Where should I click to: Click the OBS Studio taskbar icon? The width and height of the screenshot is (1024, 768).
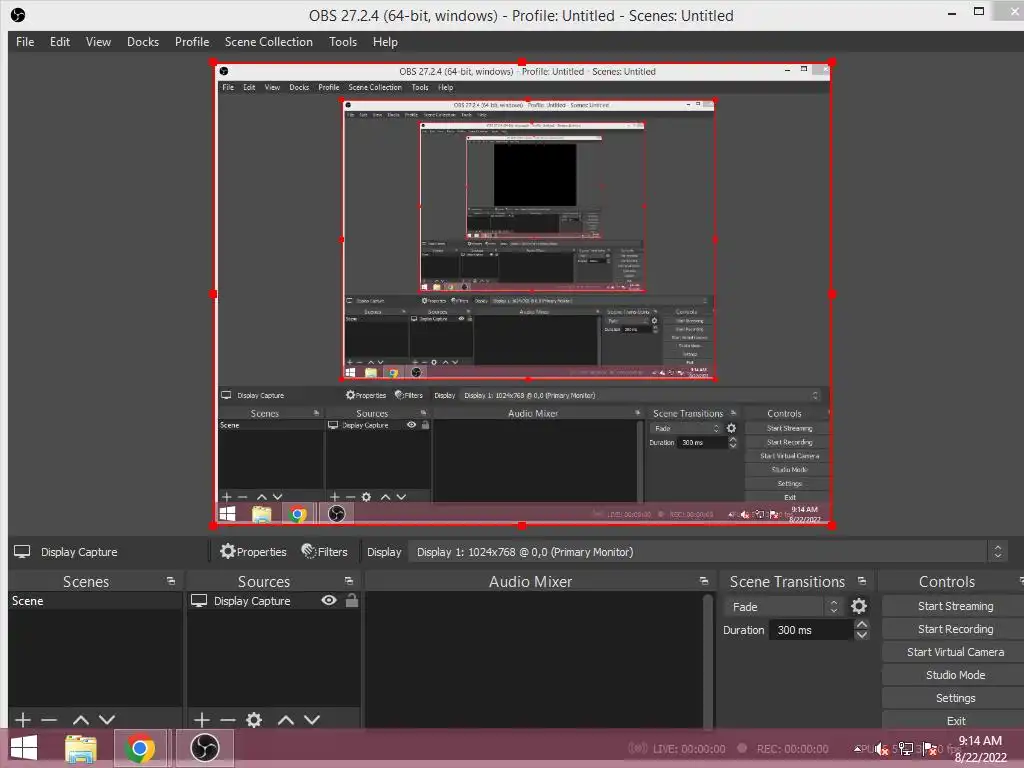click(204, 748)
